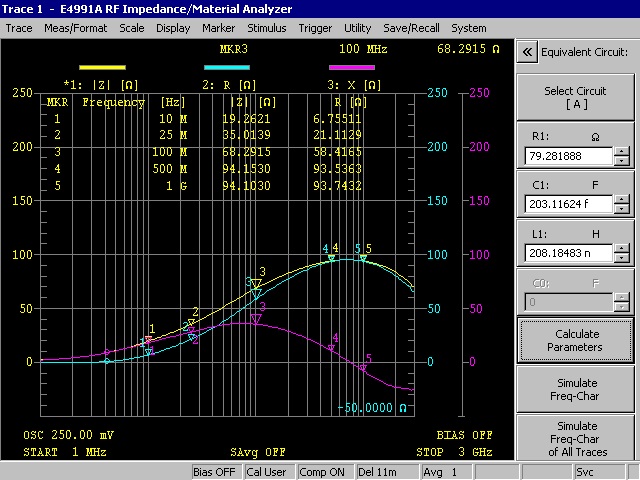Click magenta marker 5 triangle on X trace
640x480 pixels.
point(363,369)
